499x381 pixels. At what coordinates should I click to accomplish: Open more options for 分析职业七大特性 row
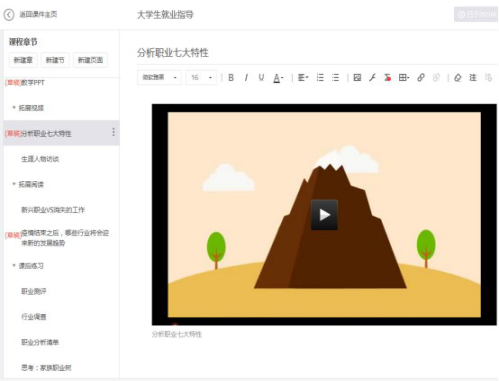click(113, 132)
